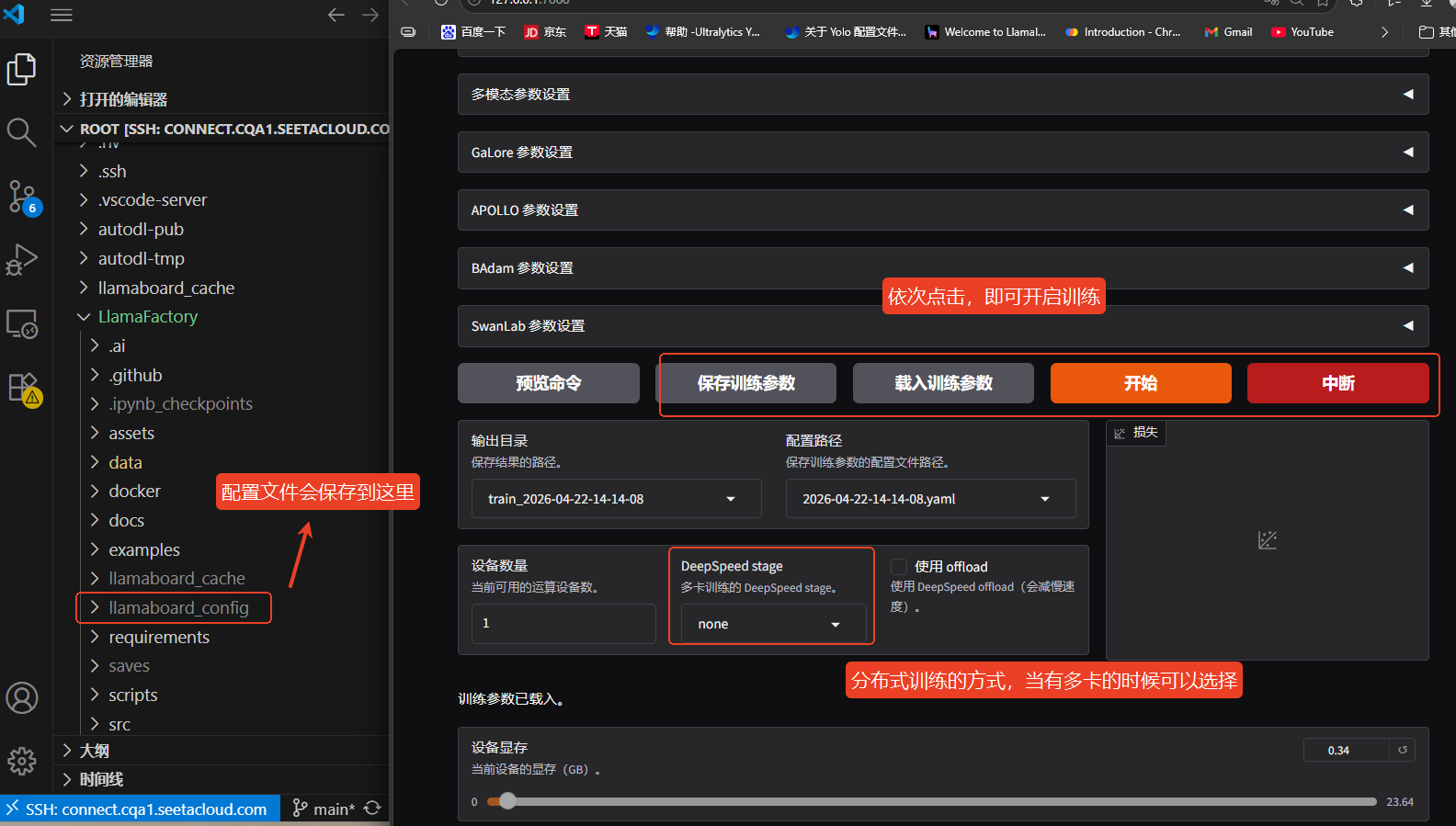The image size is (1456, 826).
Task: Open the YouTube bookmark
Action: [1302, 32]
